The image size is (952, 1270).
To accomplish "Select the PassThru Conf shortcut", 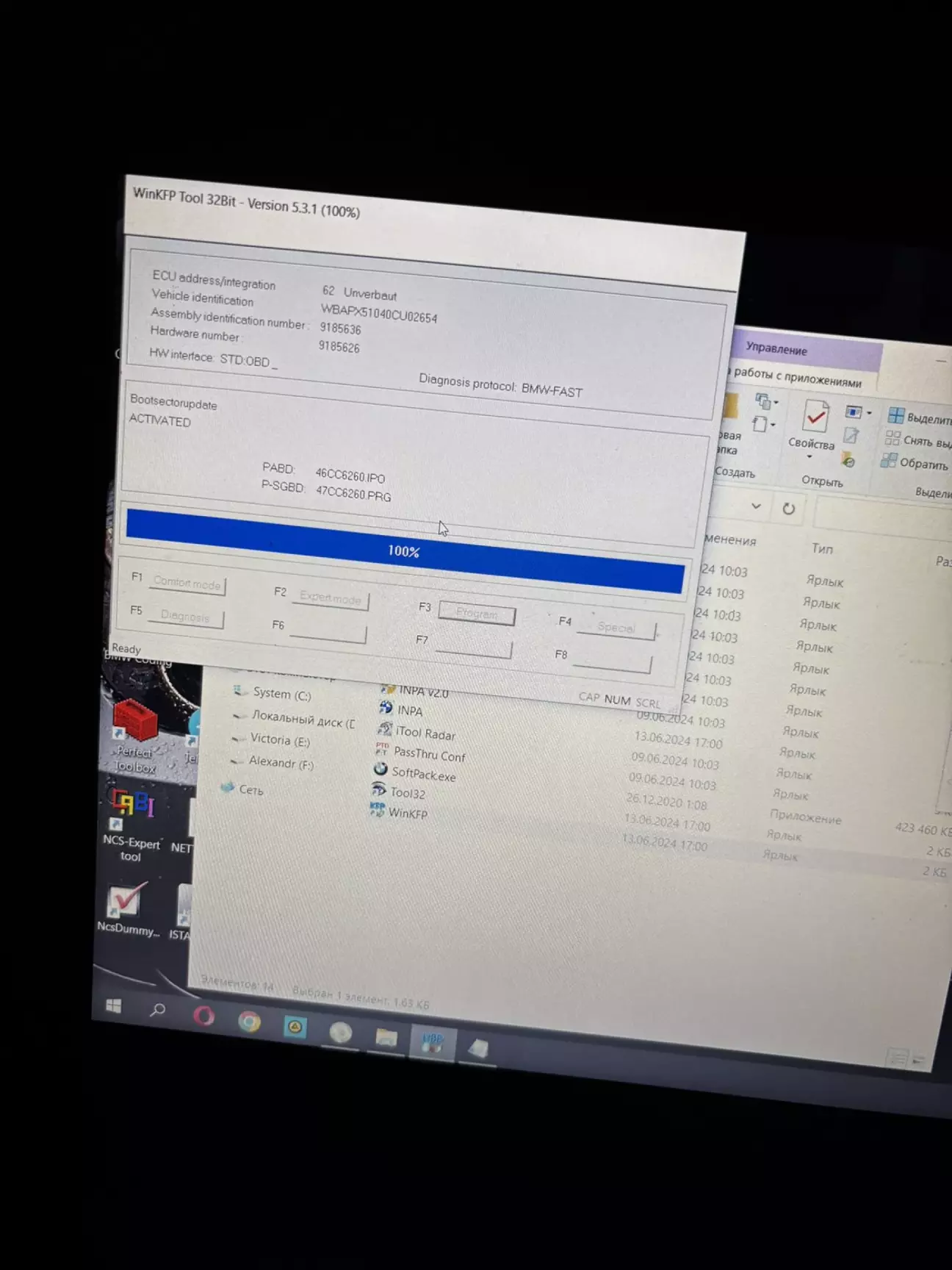I will coord(428,754).
